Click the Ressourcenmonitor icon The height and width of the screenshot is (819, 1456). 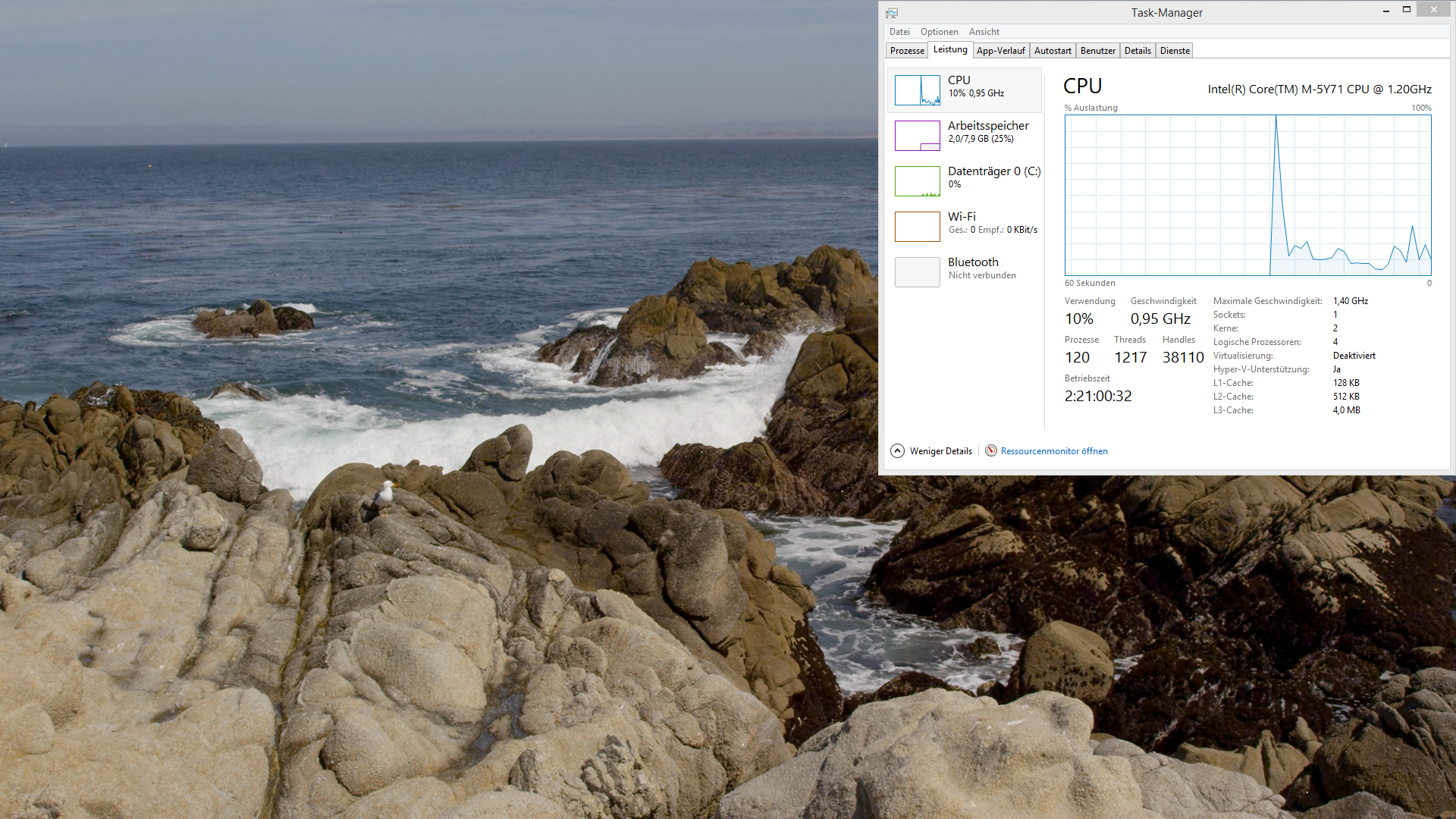(x=990, y=451)
